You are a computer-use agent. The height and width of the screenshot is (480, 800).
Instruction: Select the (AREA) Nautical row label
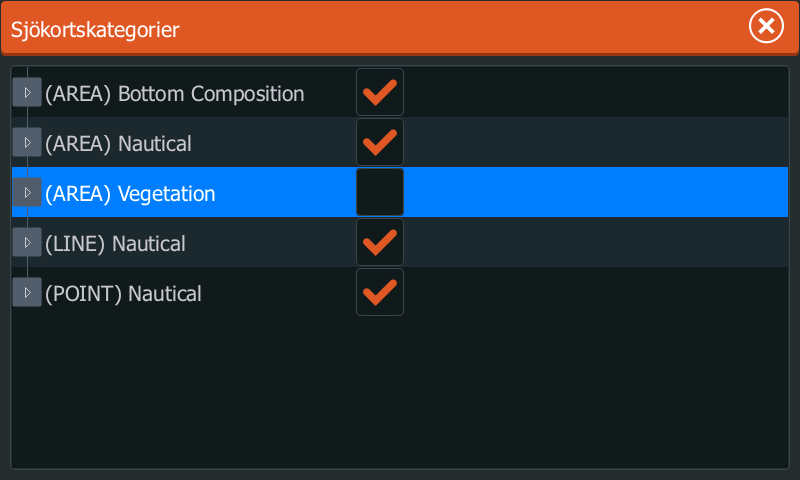click(x=118, y=144)
